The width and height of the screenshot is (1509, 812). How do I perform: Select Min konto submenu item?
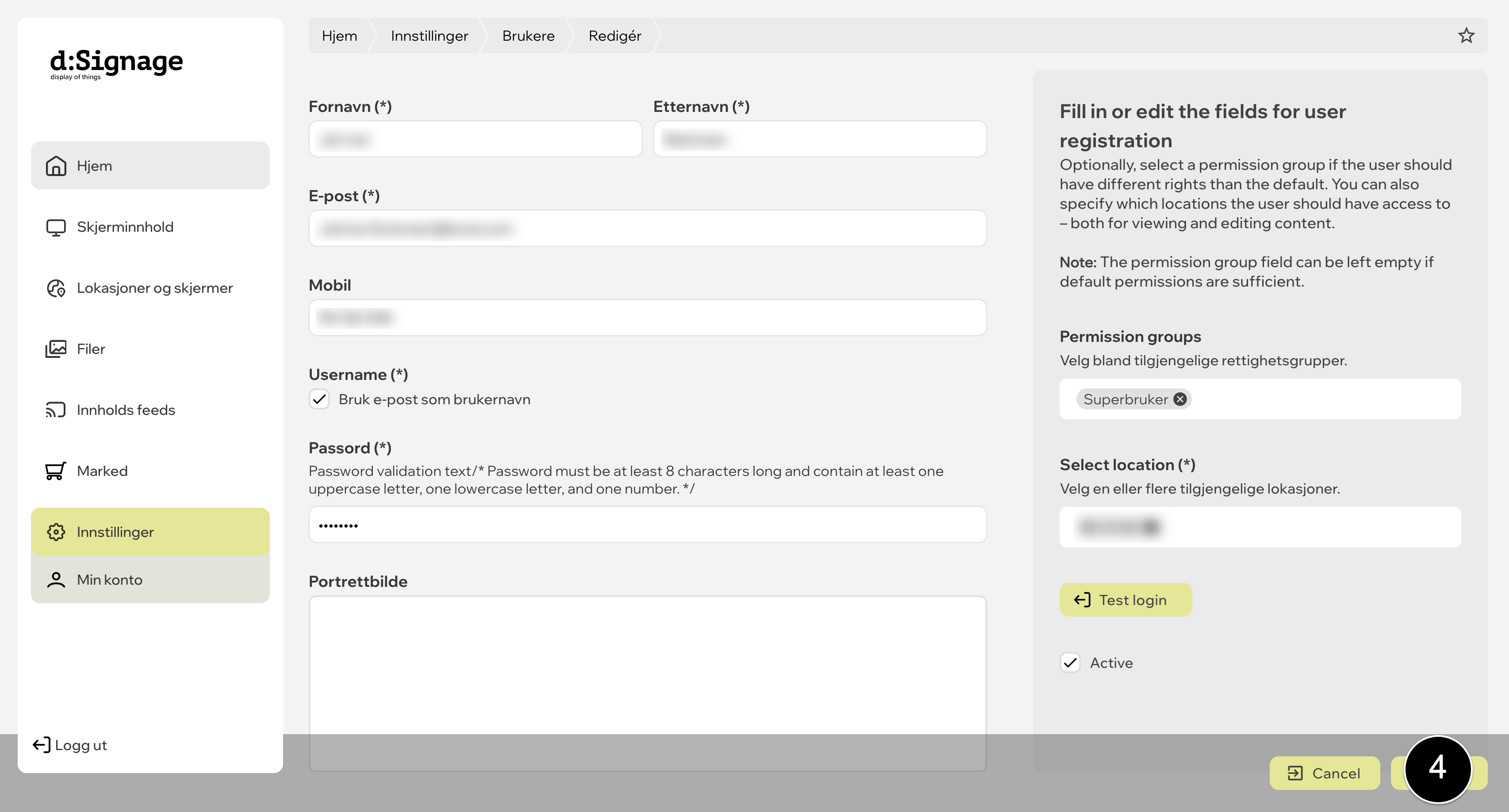[x=150, y=579]
